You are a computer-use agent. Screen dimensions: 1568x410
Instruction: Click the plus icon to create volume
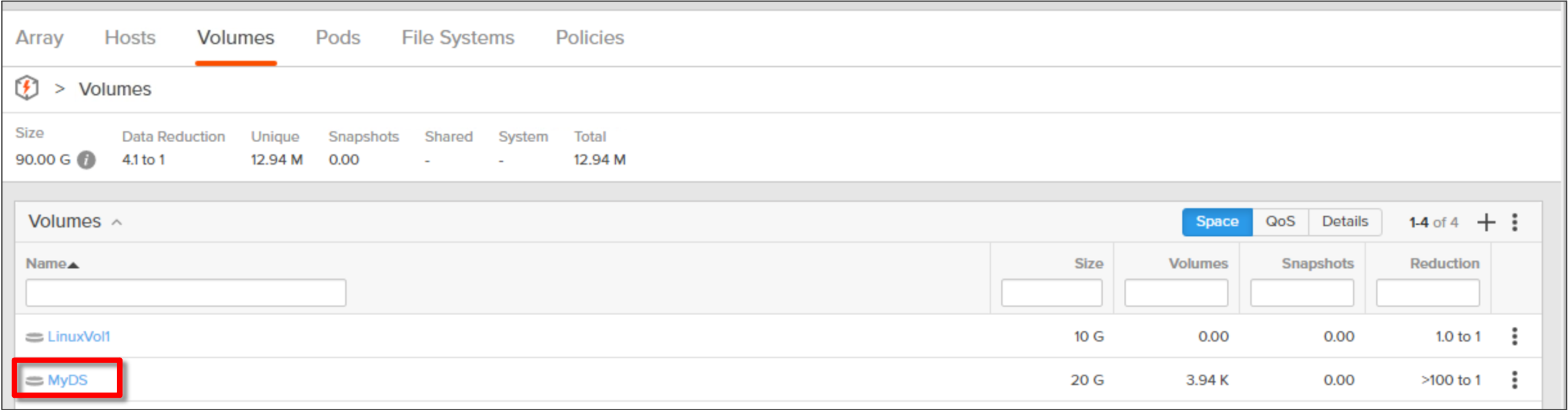[1486, 222]
